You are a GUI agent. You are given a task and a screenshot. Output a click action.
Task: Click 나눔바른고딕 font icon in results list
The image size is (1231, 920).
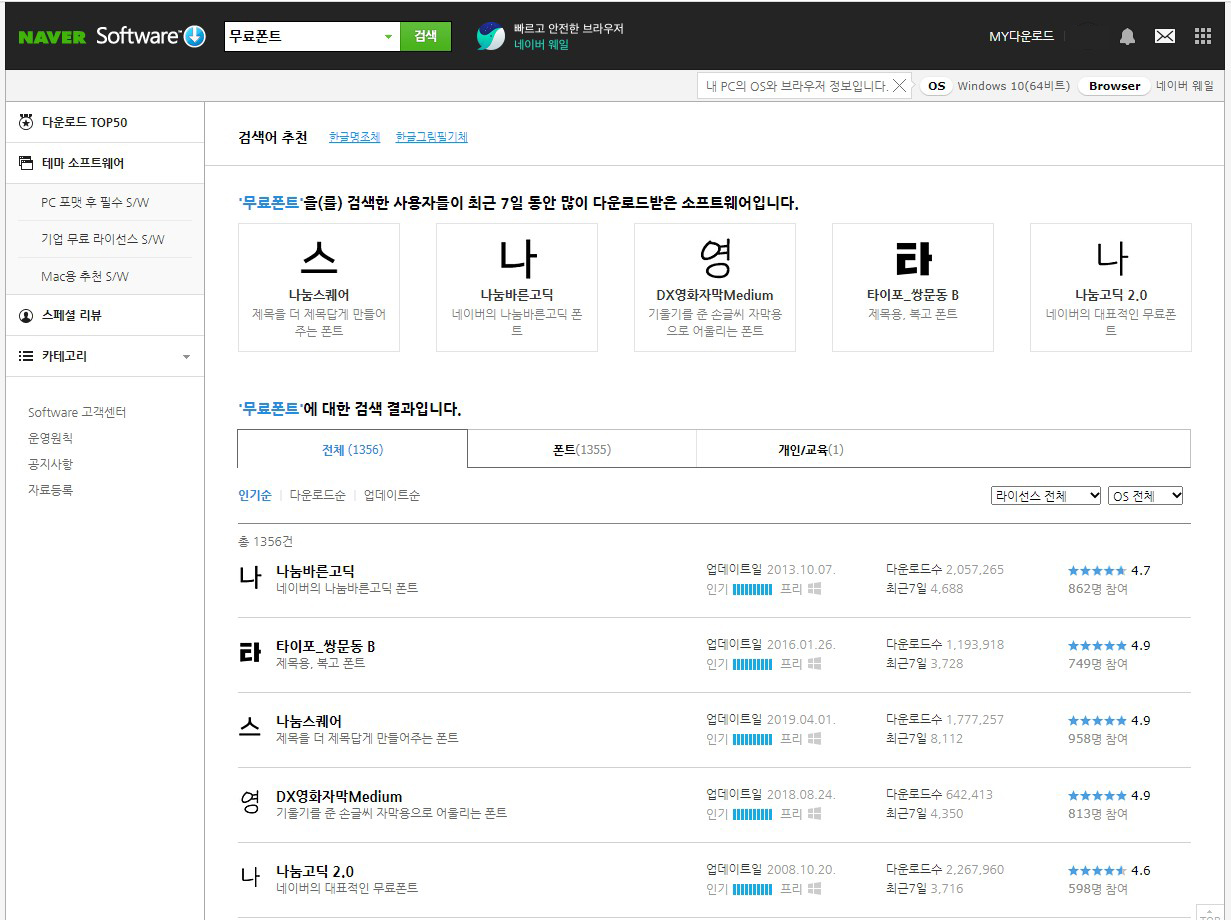[x=250, y=577]
